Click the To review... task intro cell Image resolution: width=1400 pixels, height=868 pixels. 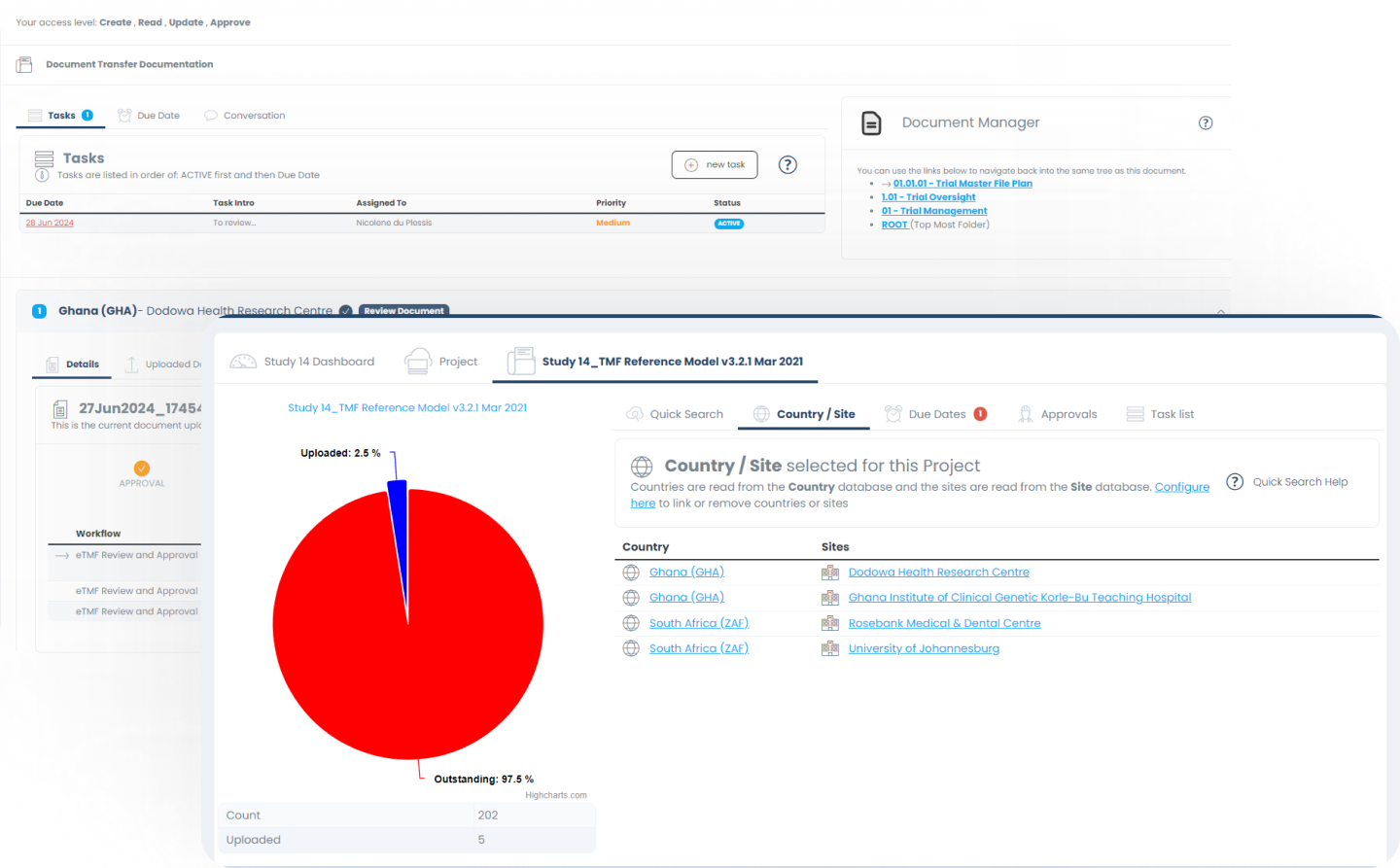click(x=234, y=224)
